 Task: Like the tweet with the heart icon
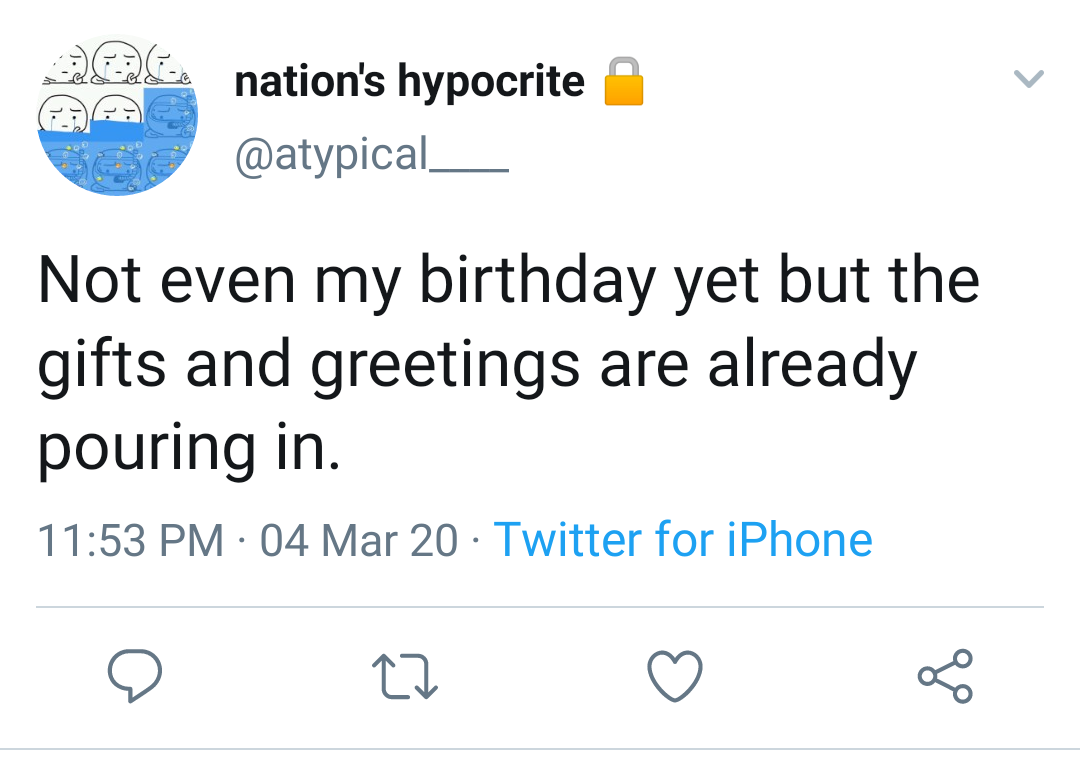pyautogui.click(x=676, y=675)
